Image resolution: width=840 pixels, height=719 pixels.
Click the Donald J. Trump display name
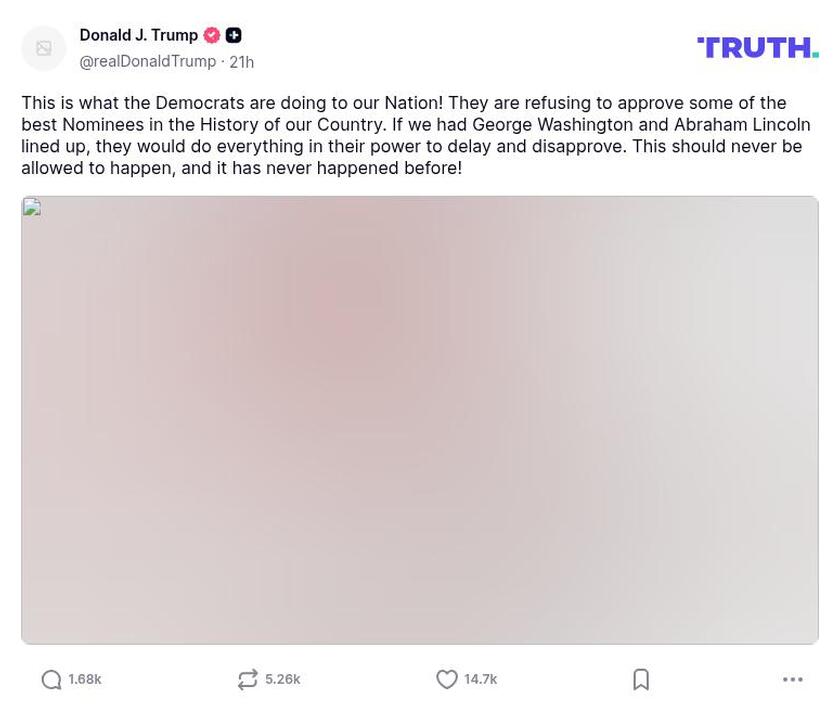coord(138,34)
